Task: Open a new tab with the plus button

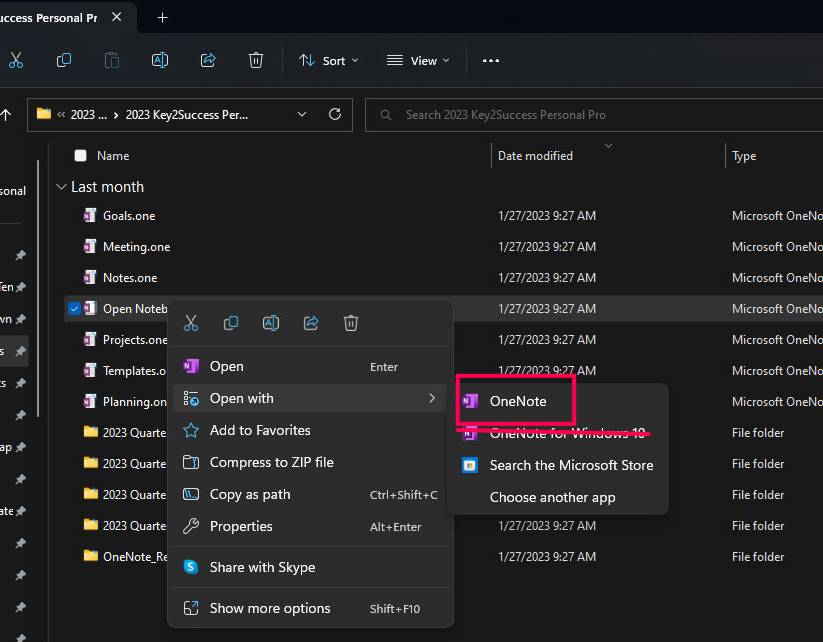Action: point(163,18)
